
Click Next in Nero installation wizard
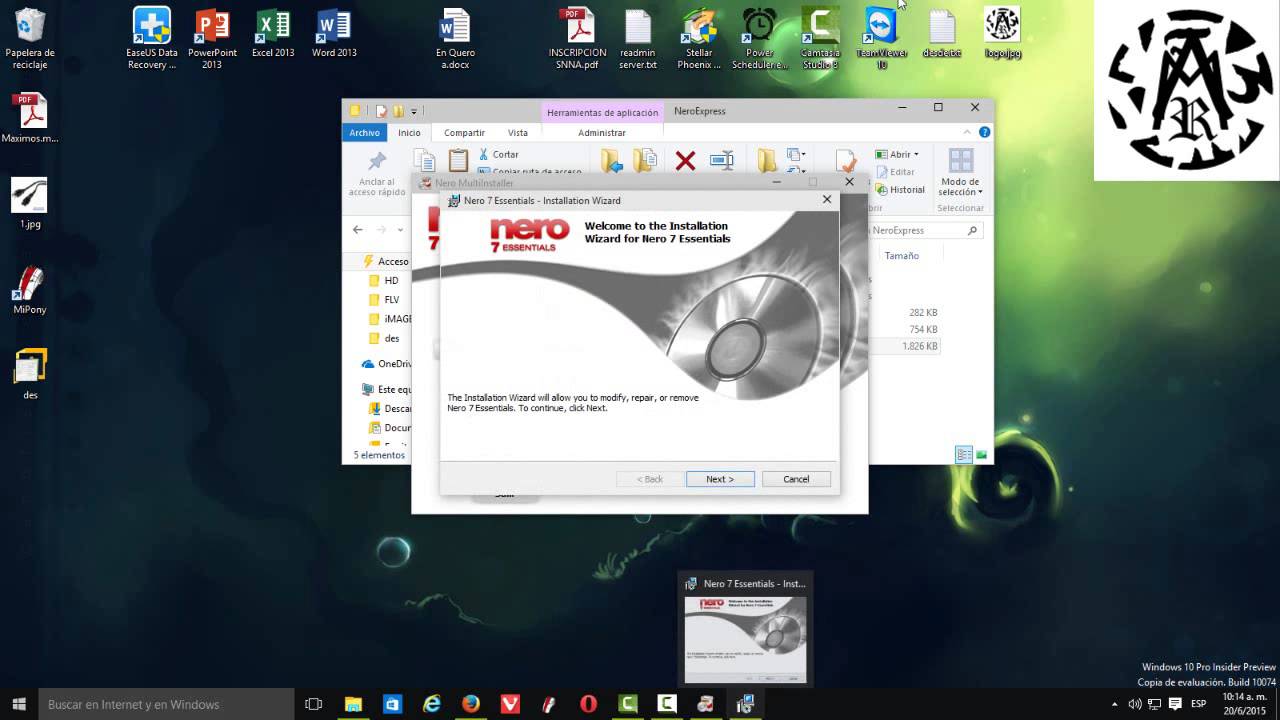click(x=720, y=479)
